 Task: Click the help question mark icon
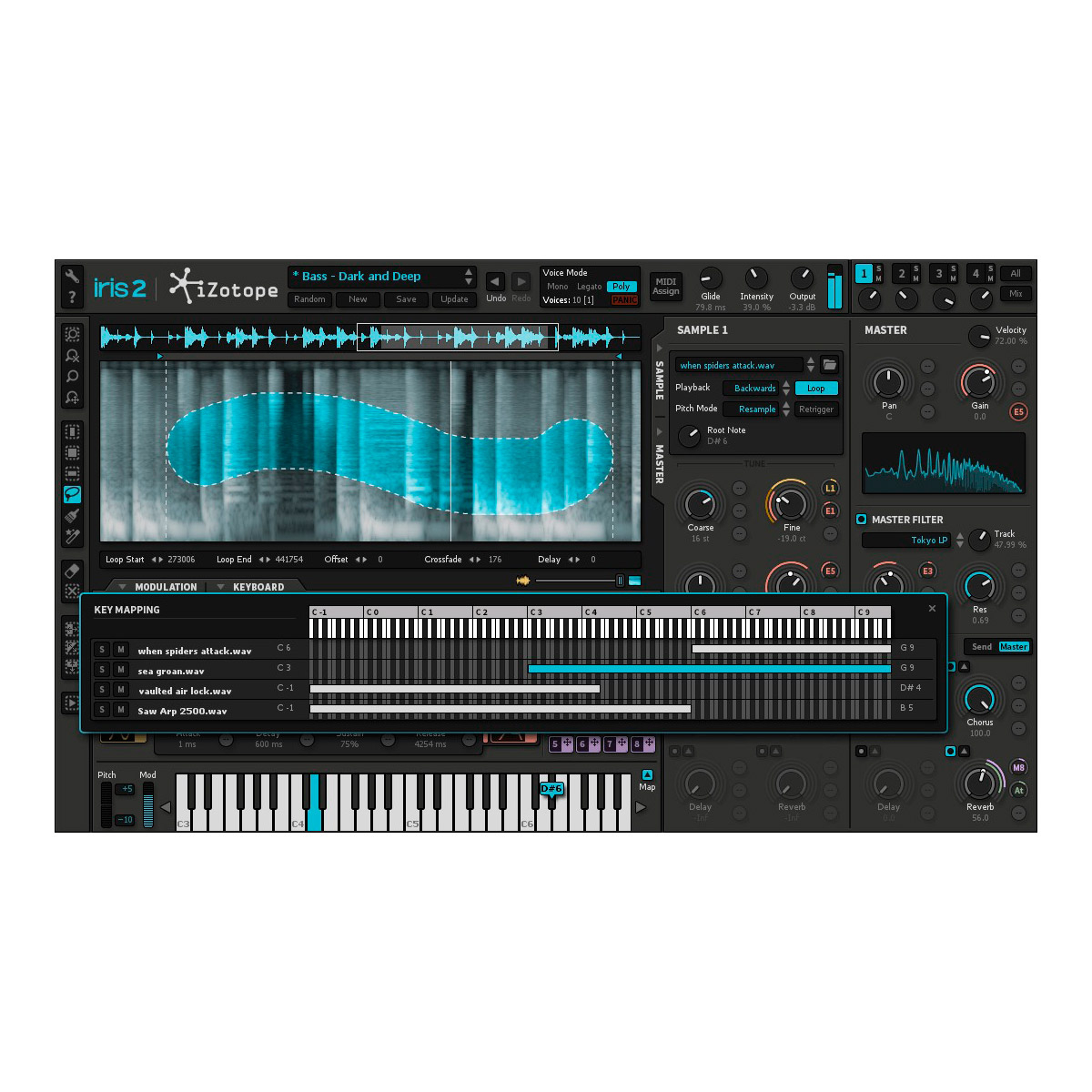pyautogui.click(x=72, y=298)
